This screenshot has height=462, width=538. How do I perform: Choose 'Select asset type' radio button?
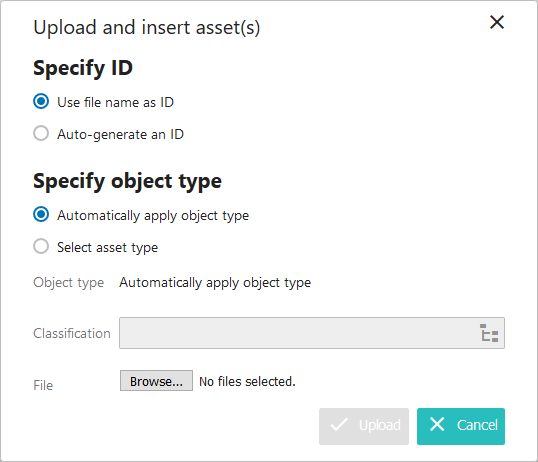(41, 246)
